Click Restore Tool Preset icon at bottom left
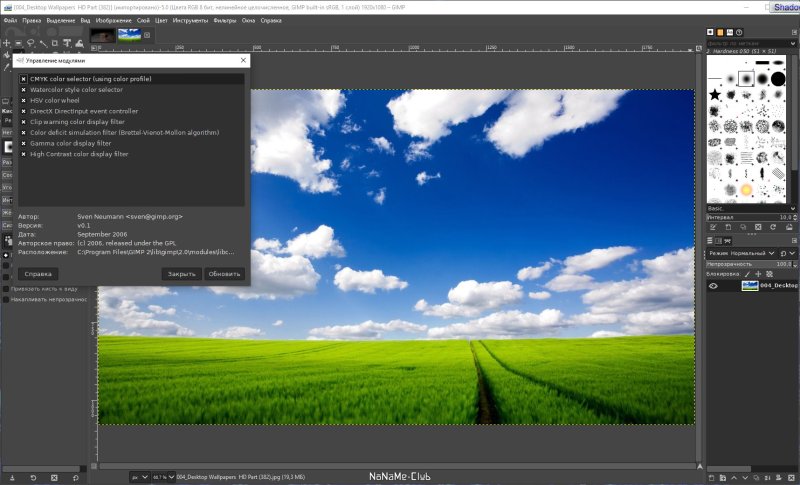This screenshot has height=485, width=800. 33,478
